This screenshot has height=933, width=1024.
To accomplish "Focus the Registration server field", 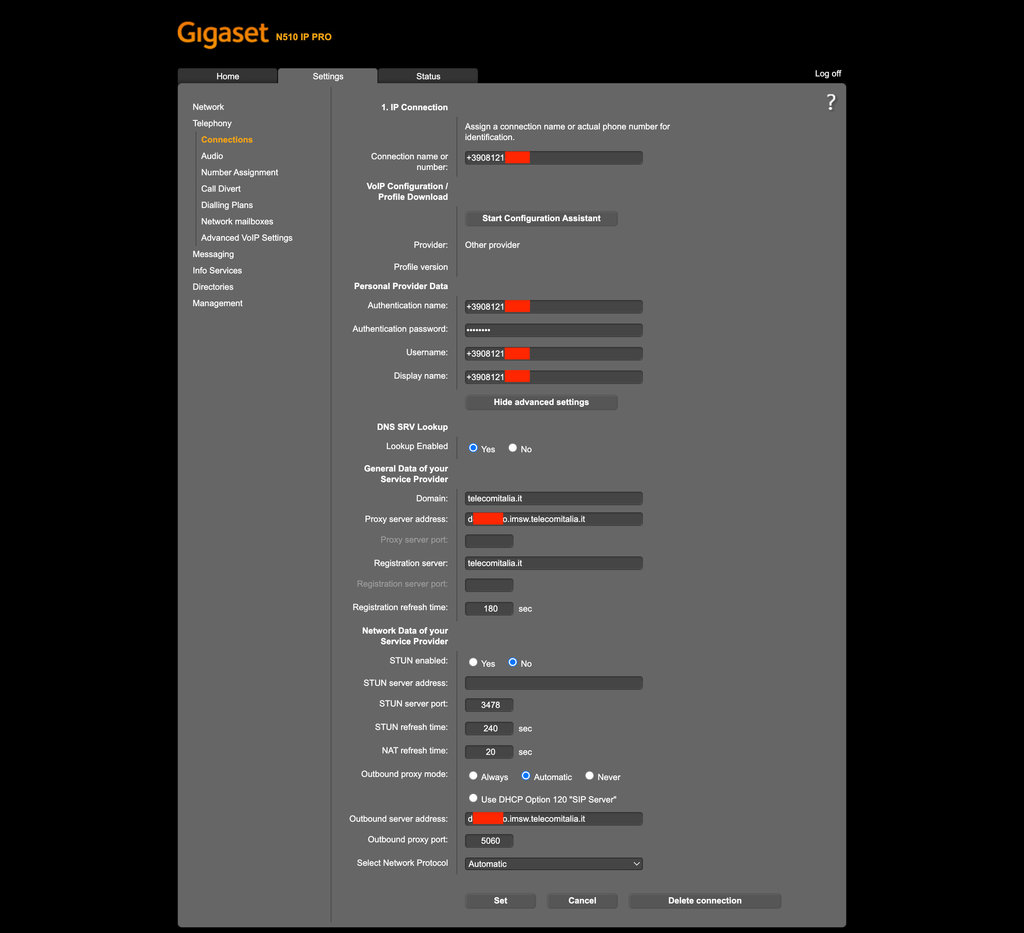I will click(554, 563).
